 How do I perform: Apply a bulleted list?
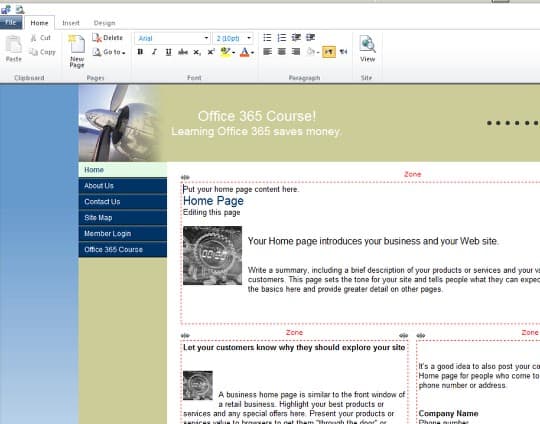click(x=268, y=38)
